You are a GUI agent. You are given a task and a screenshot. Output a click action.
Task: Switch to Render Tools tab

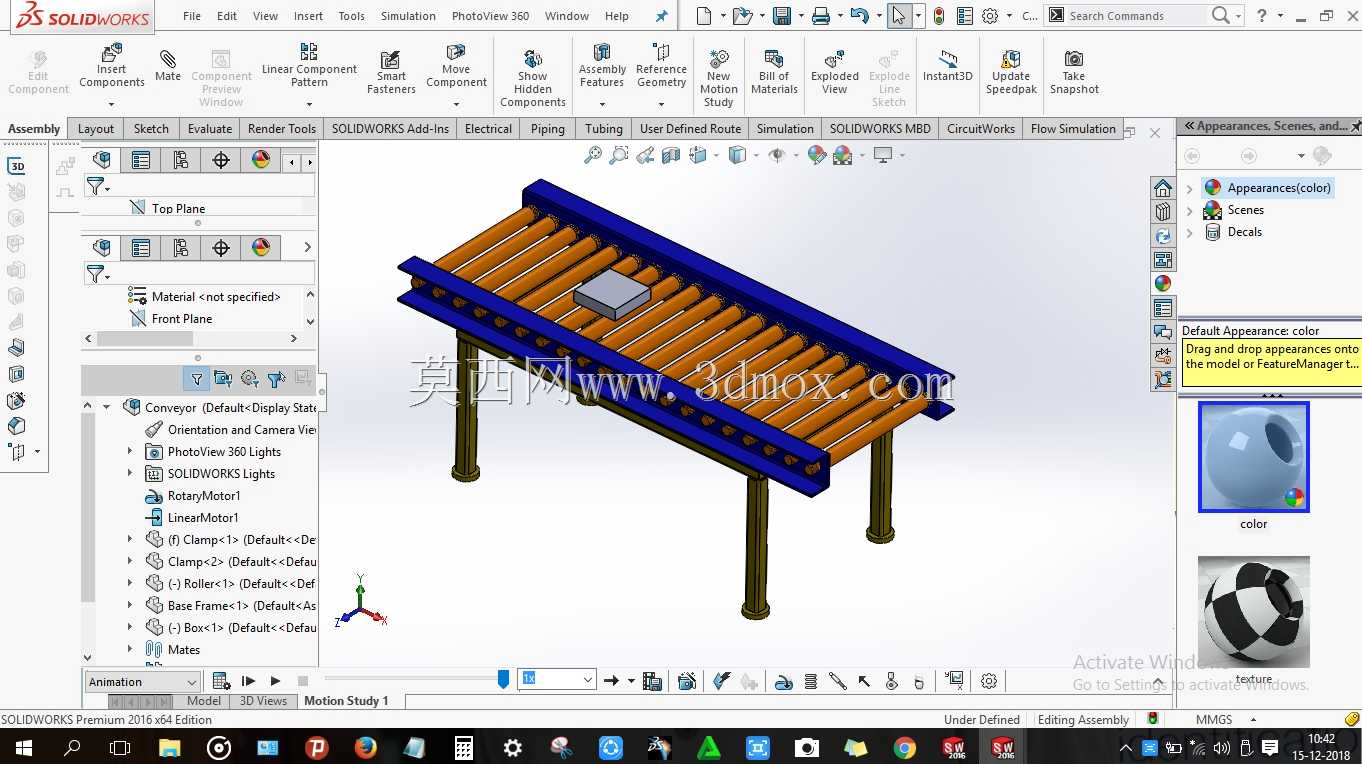(282, 129)
